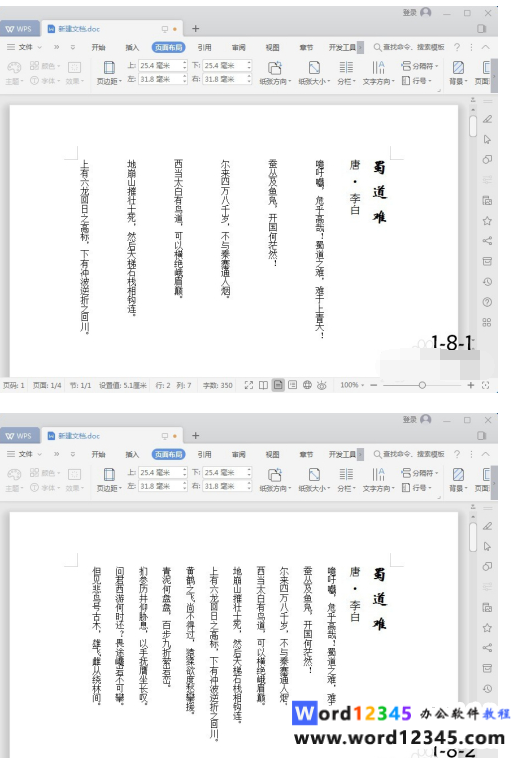
Task: Click help question mark in top window ribbon
Action: pos(457,47)
